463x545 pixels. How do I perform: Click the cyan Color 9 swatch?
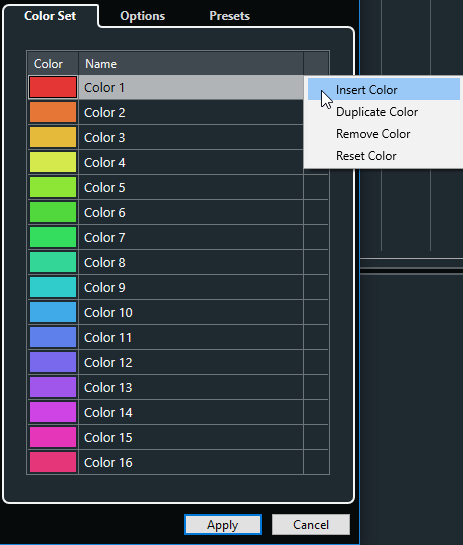(53, 287)
